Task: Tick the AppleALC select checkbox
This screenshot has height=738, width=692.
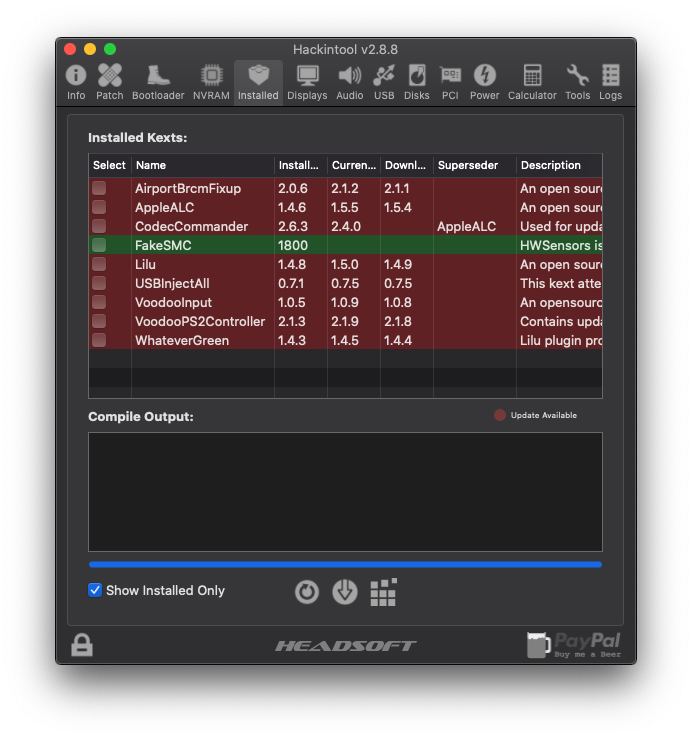Action: pyautogui.click(x=99, y=207)
